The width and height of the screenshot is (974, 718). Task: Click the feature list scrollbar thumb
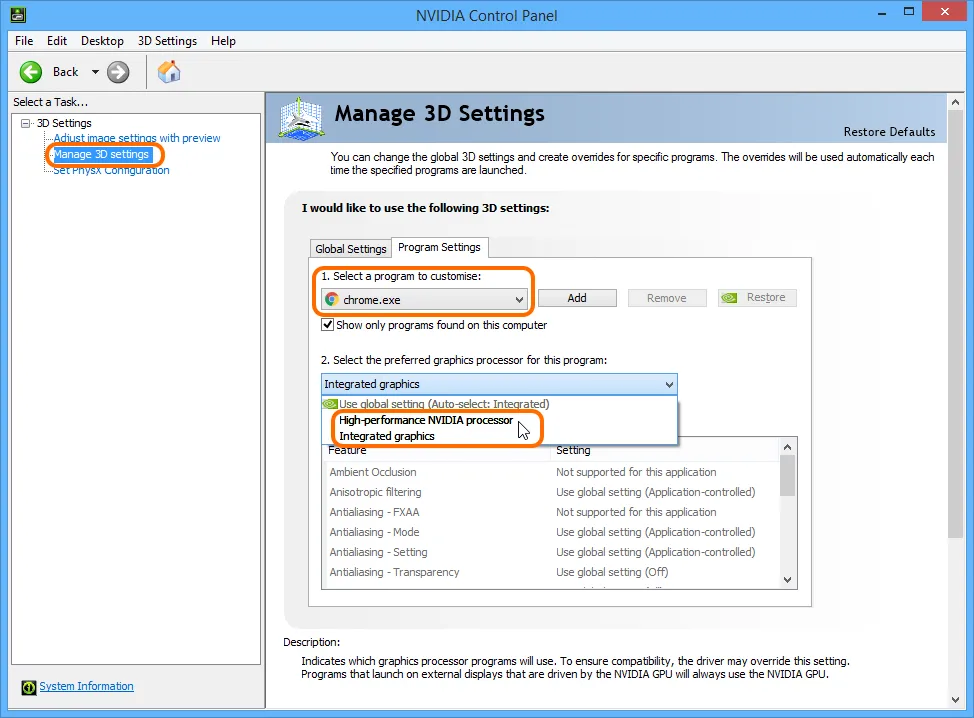pos(788,476)
